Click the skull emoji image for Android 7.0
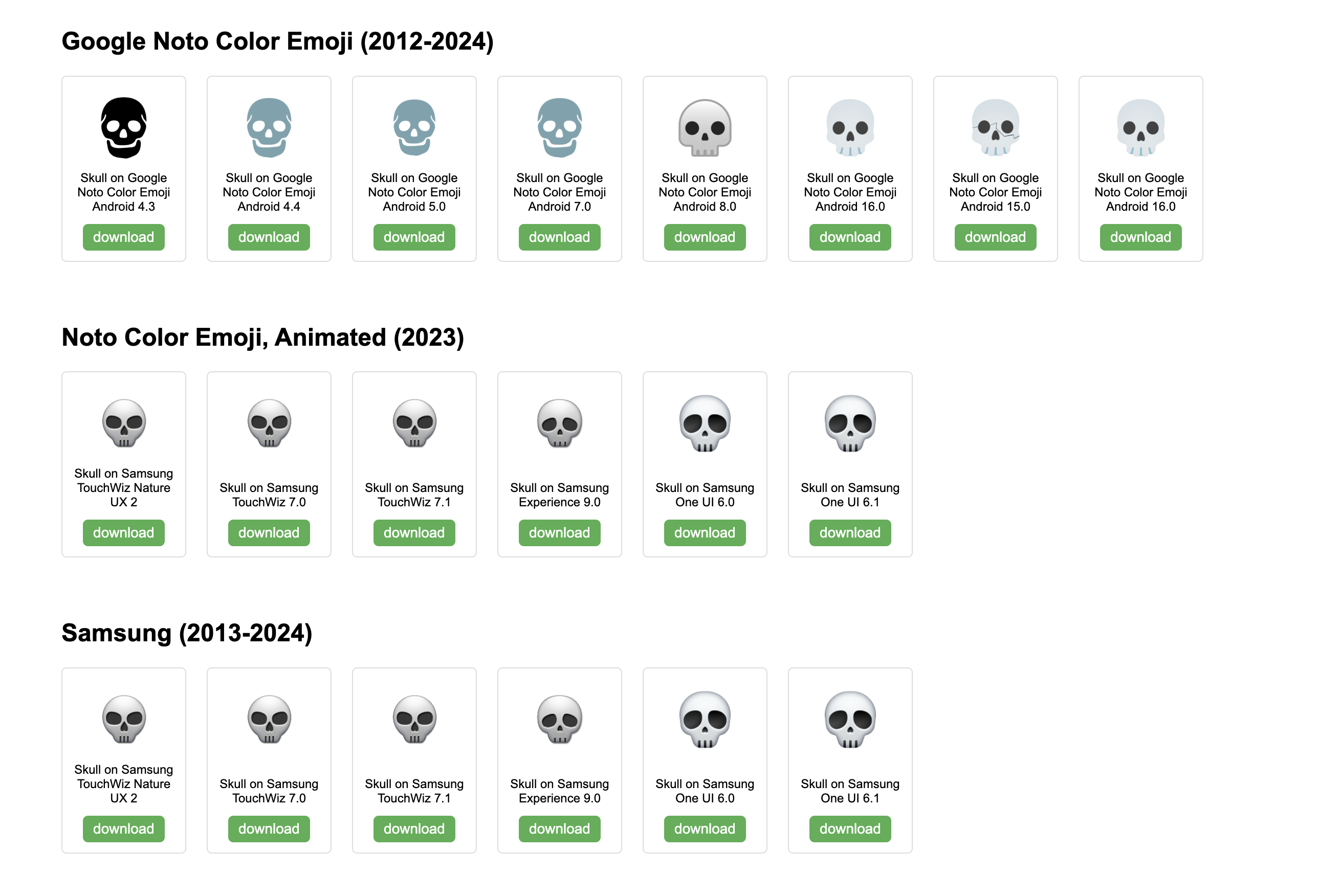This screenshot has height=896, width=1318. point(559,127)
